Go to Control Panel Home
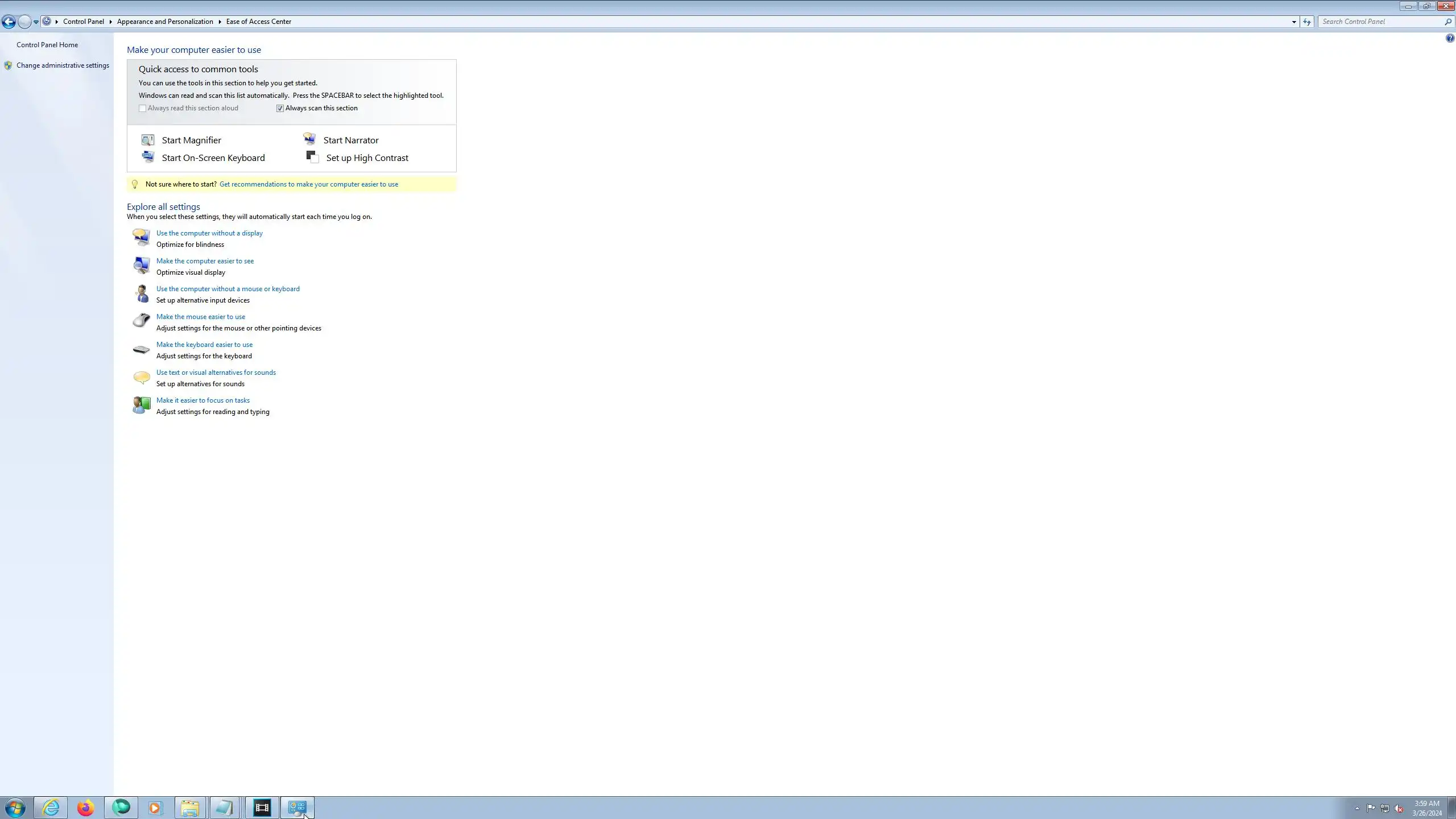Viewport: 1456px width, 819px height. tap(47, 45)
